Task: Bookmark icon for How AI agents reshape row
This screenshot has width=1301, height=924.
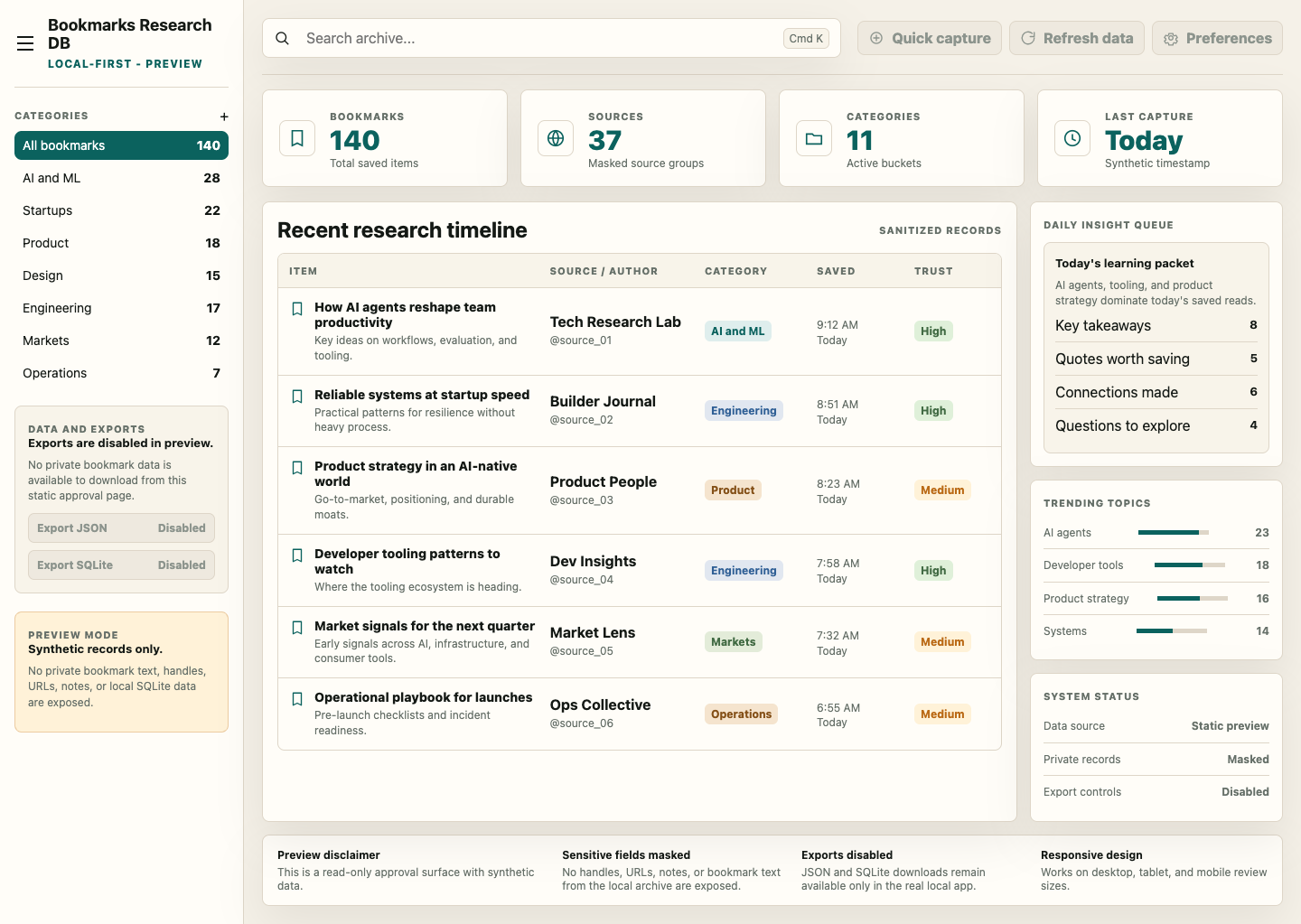Action: pos(297,309)
